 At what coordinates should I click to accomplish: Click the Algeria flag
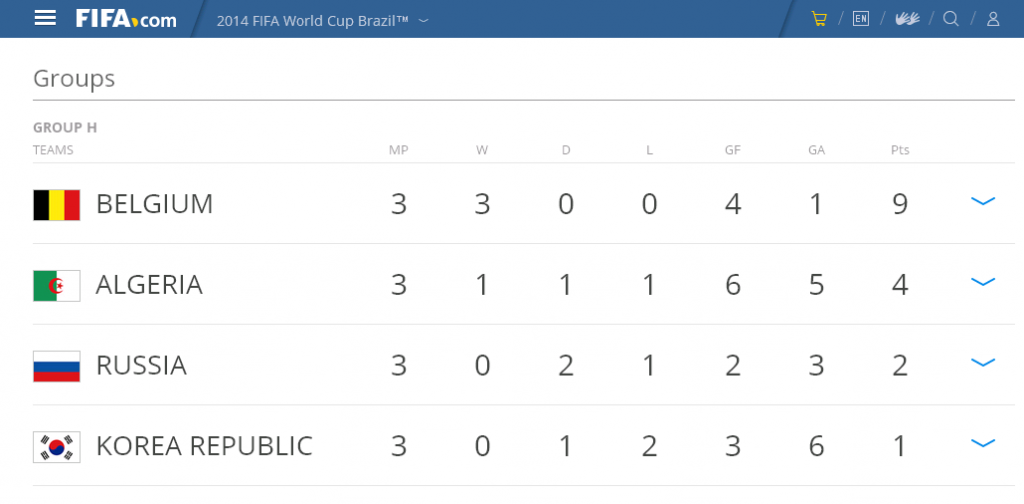57,286
